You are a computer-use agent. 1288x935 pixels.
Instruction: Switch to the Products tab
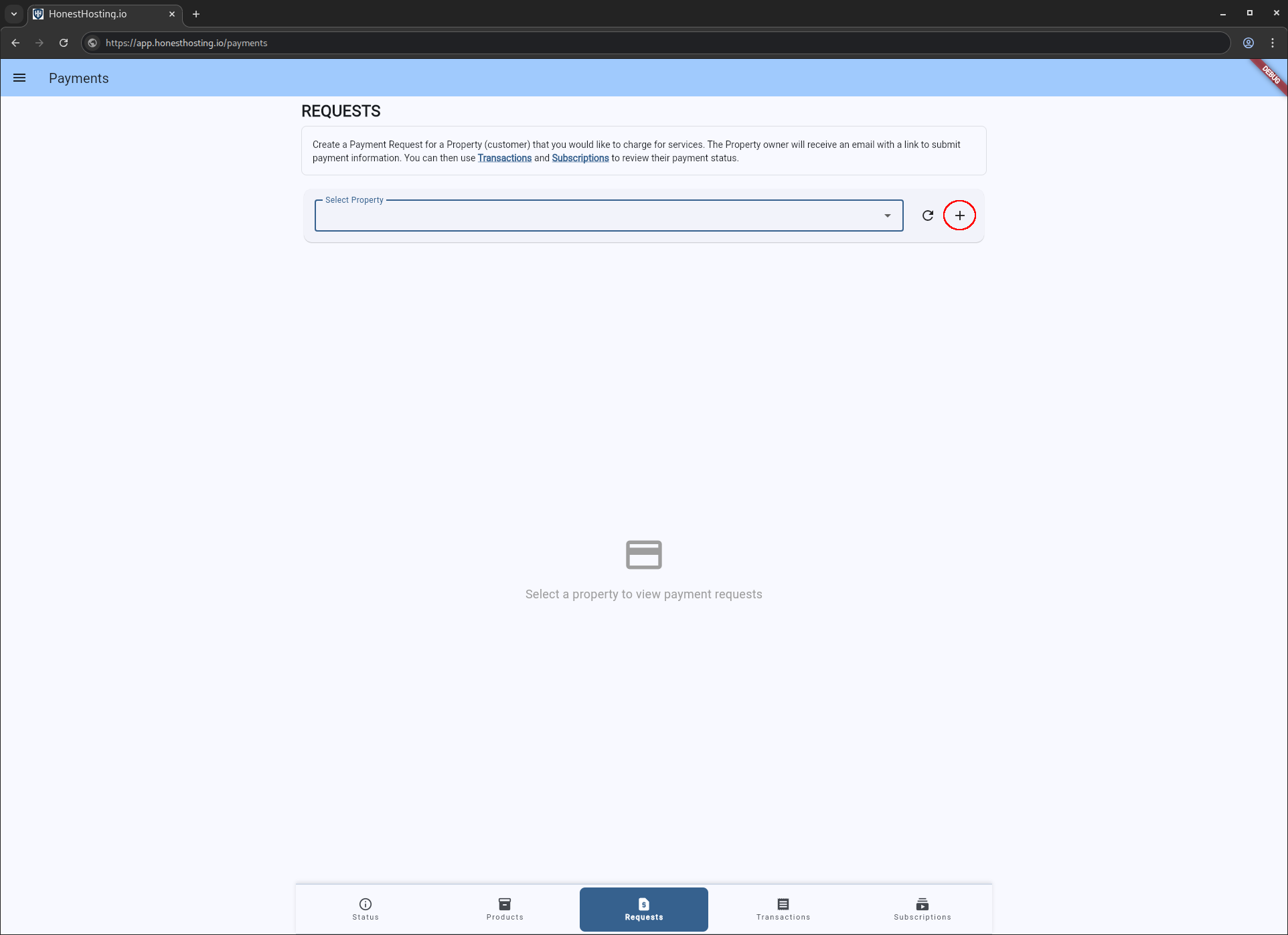click(x=505, y=910)
